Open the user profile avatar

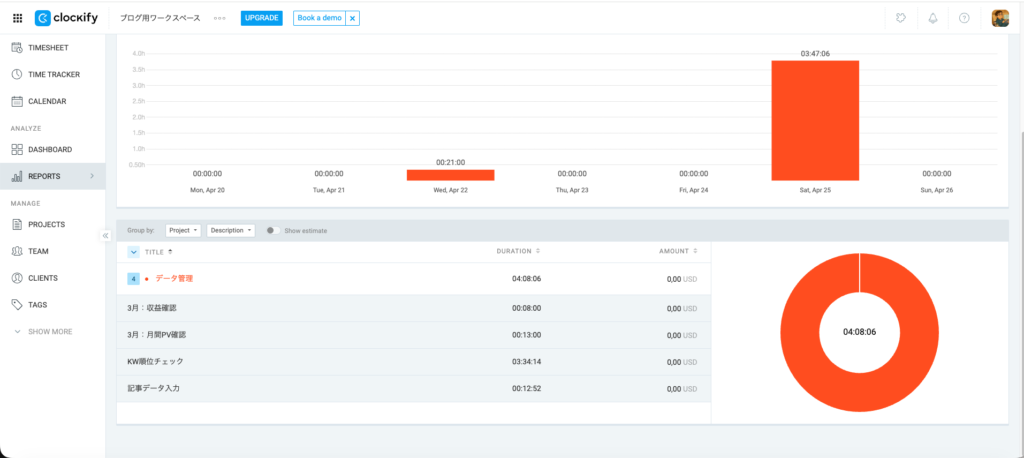pyautogui.click(x=999, y=18)
